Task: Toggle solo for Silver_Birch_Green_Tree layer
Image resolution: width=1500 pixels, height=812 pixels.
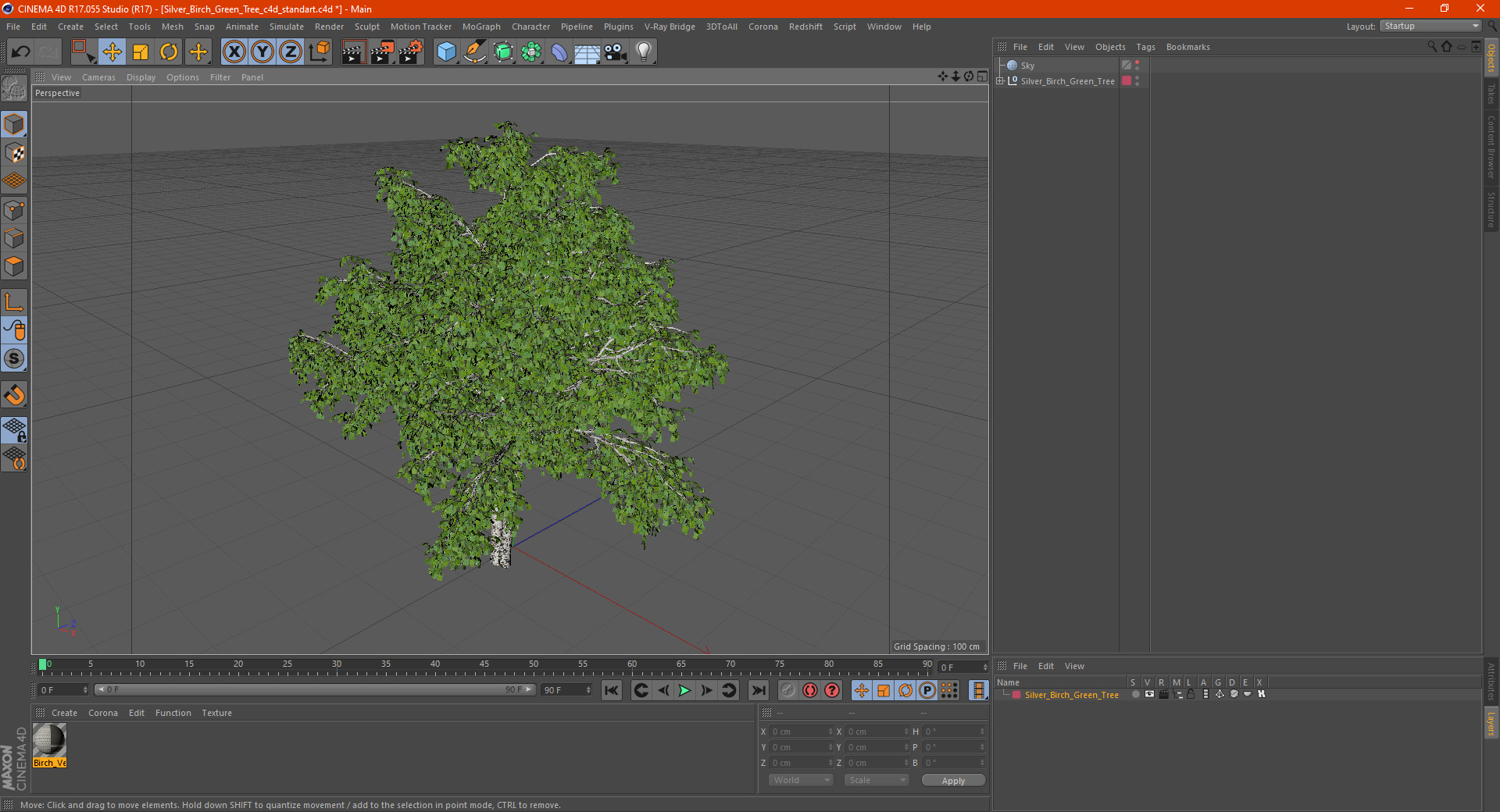Action: coord(1135,694)
